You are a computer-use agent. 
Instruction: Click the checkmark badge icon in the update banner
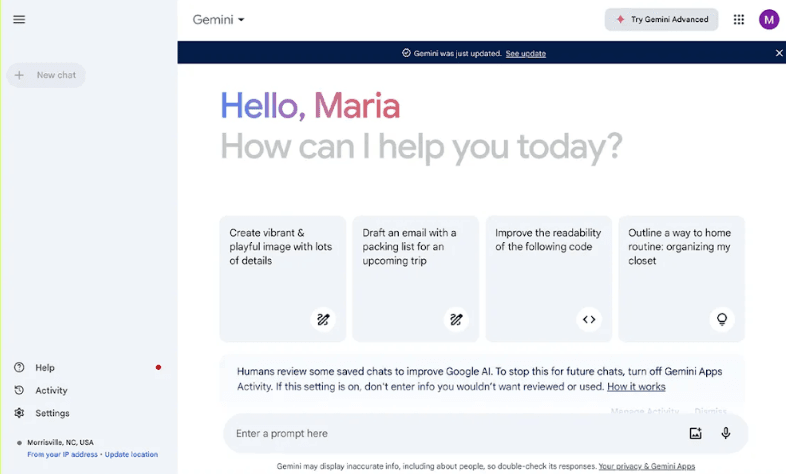point(406,53)
